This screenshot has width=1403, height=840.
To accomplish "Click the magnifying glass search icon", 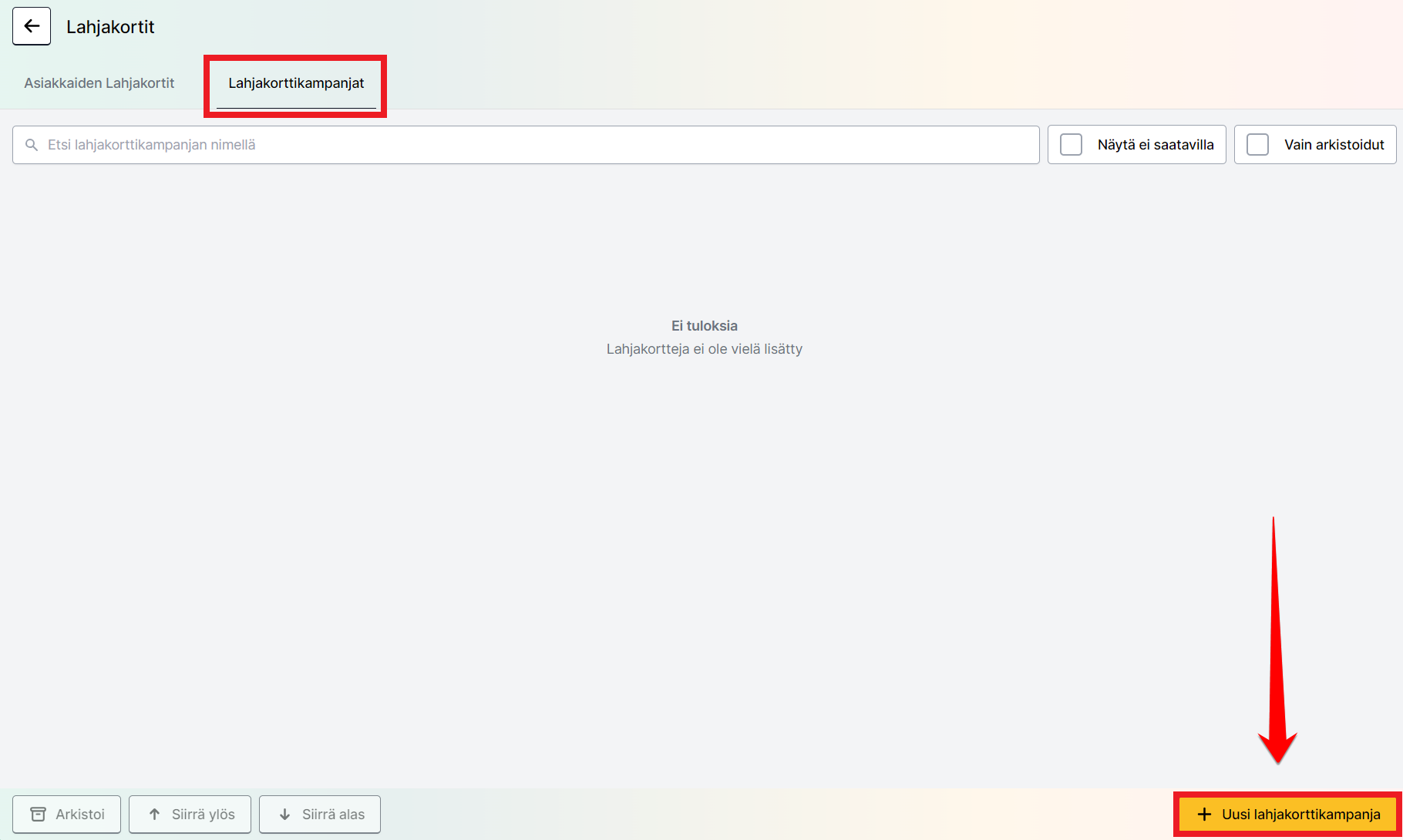I will [x=32, y=145].
